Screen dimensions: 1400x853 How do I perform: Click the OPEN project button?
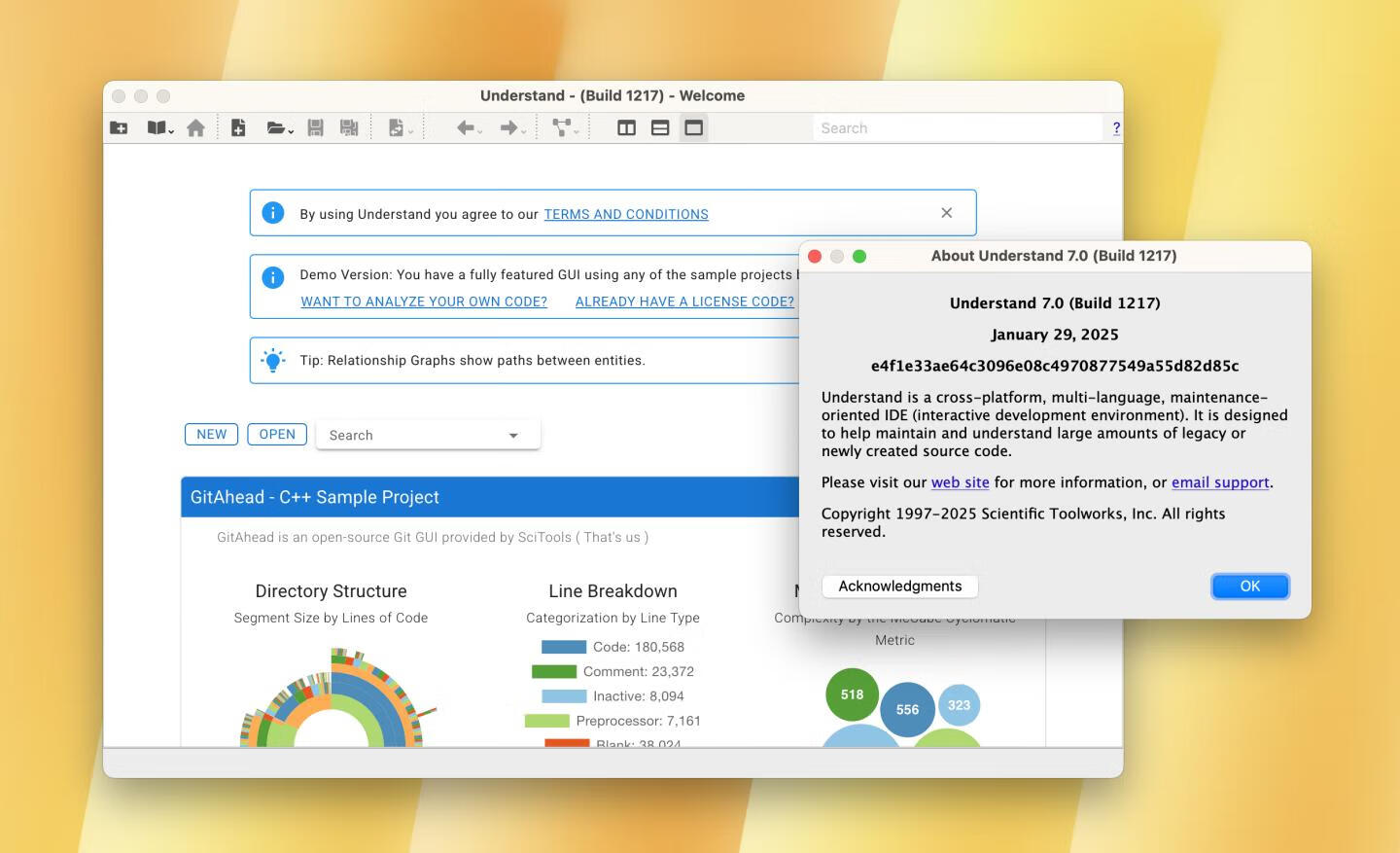[277, 434]
